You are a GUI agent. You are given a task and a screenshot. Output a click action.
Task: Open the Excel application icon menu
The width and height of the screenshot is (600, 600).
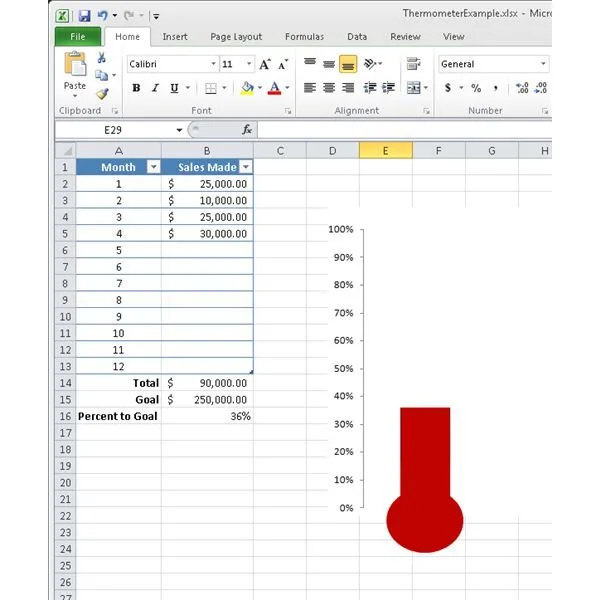pos(62,16)
